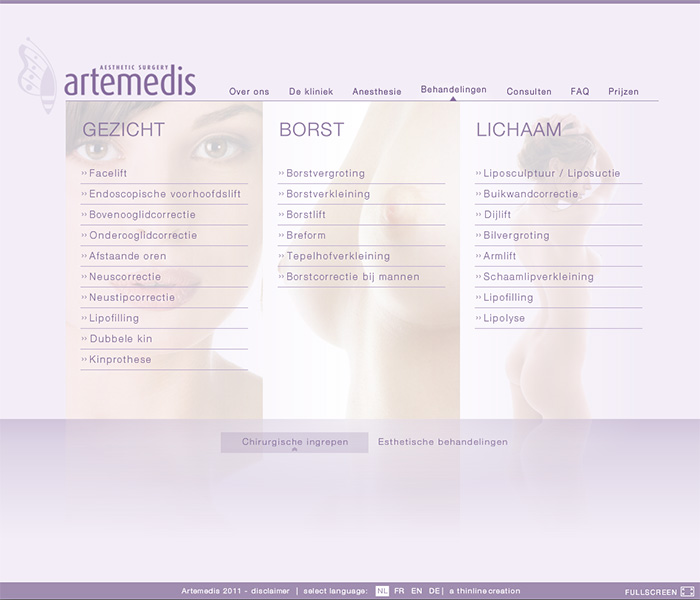Switch language to DE
This screenshot has height=600, width=700.
point(434,591)
